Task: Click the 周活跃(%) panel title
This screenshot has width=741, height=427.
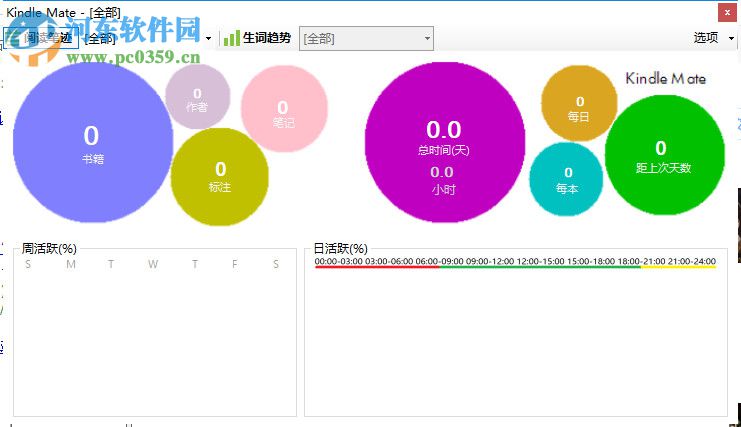Action: coord(49,248)
